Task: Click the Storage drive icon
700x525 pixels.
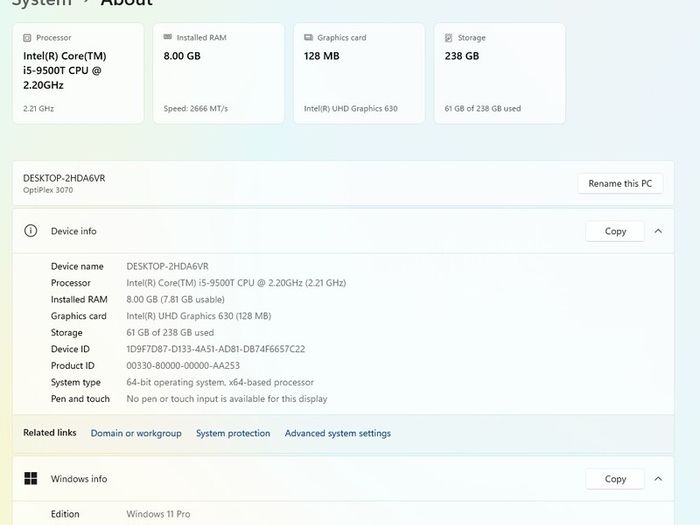Action: [449, 38]
